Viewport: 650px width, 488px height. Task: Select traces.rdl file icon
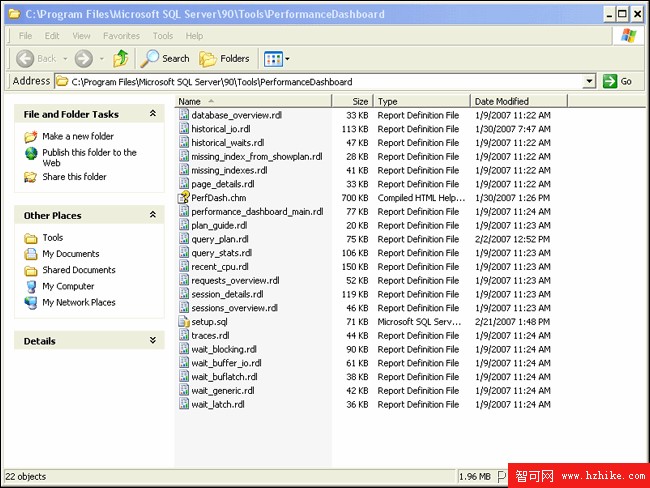coord(184,335)
